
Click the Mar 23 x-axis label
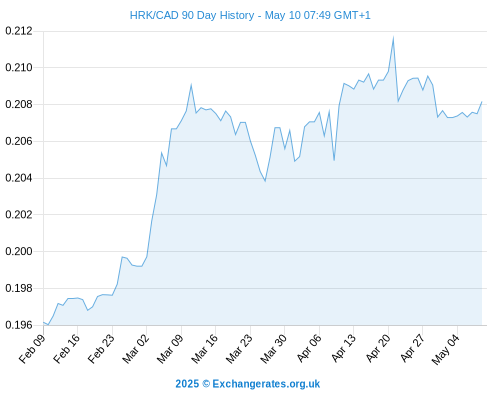point(239,349)
